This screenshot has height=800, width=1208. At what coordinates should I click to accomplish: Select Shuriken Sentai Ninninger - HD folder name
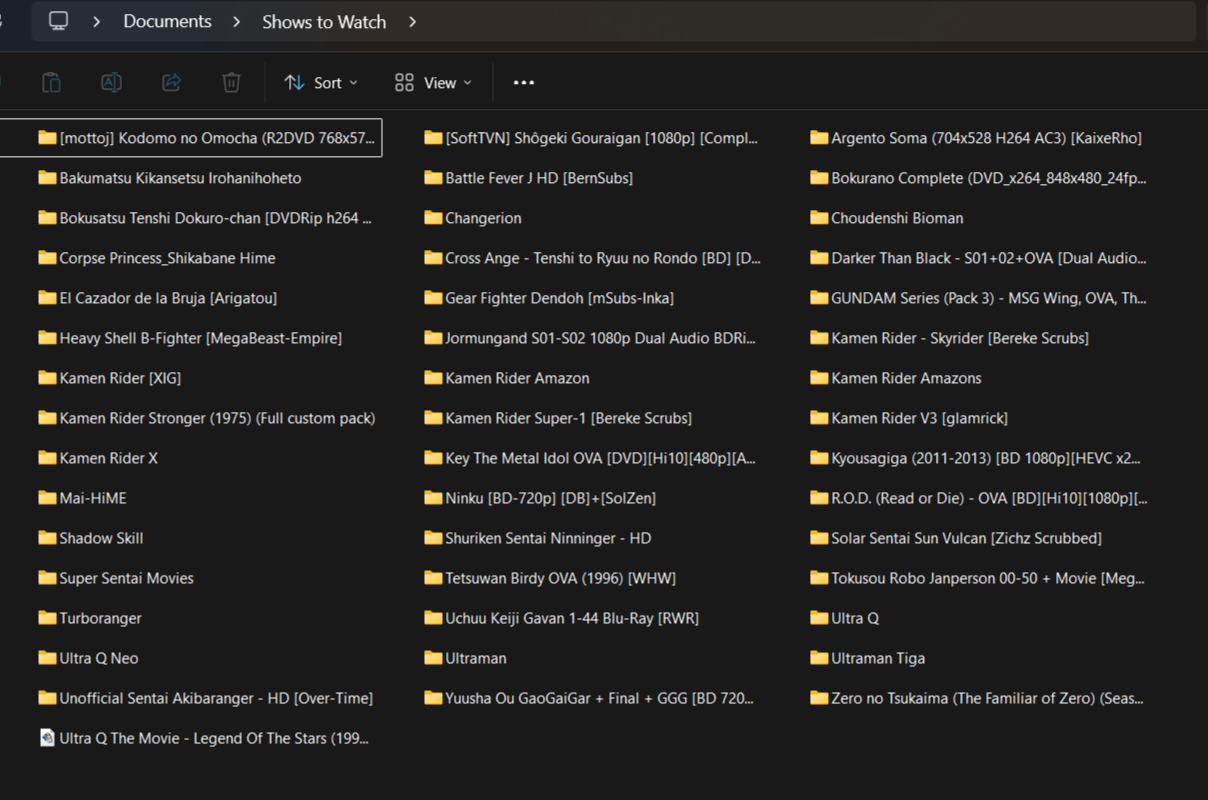click(x=548, y=538)
